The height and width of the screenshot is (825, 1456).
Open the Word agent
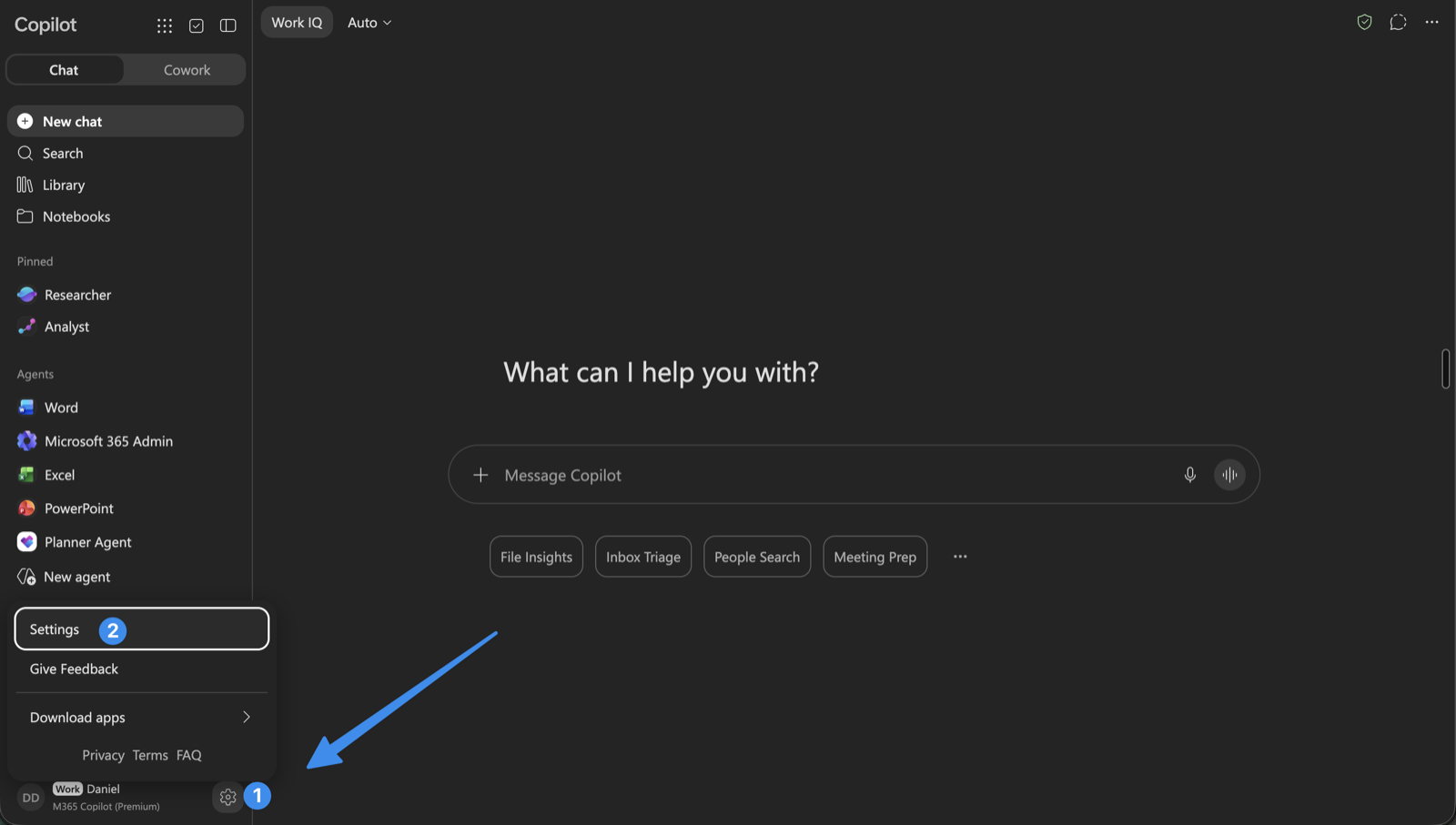point(126,407)
